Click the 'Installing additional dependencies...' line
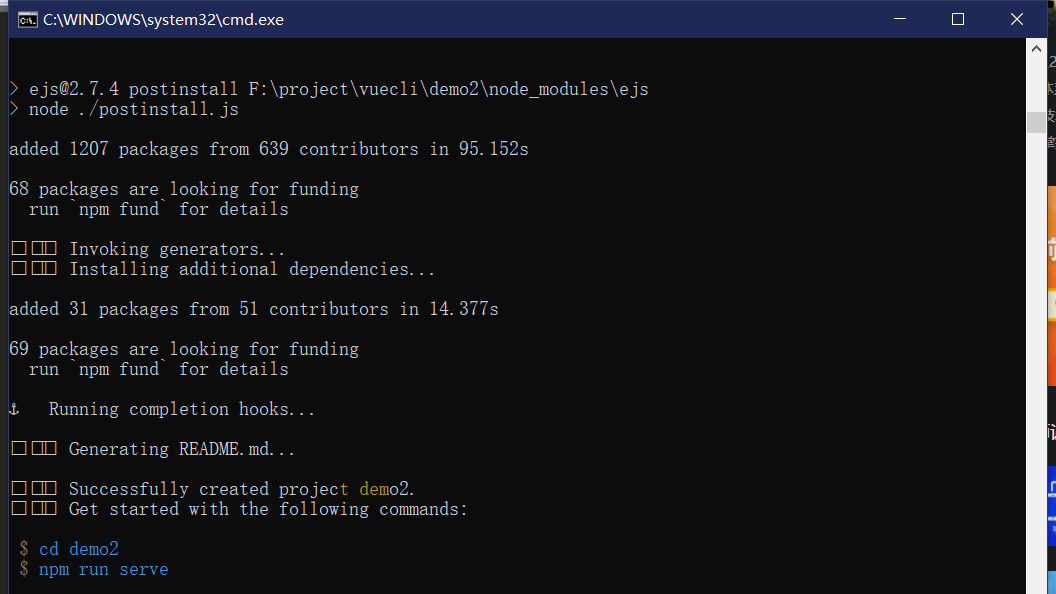 coord(253,269)
